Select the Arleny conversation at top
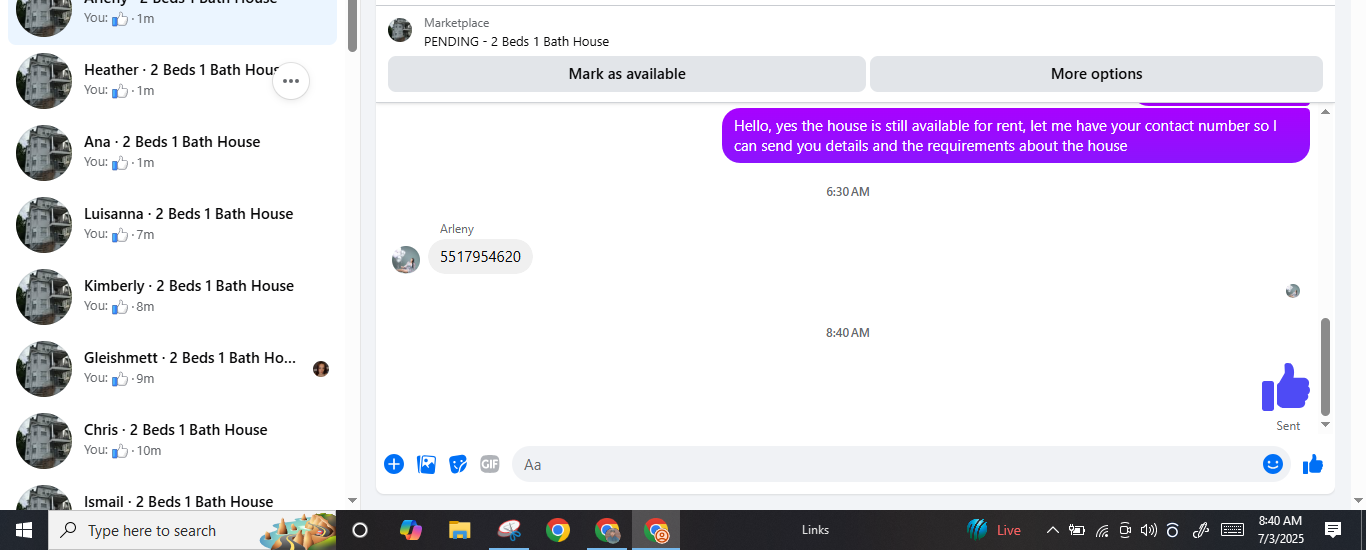1366x550 pixels. 173,20
